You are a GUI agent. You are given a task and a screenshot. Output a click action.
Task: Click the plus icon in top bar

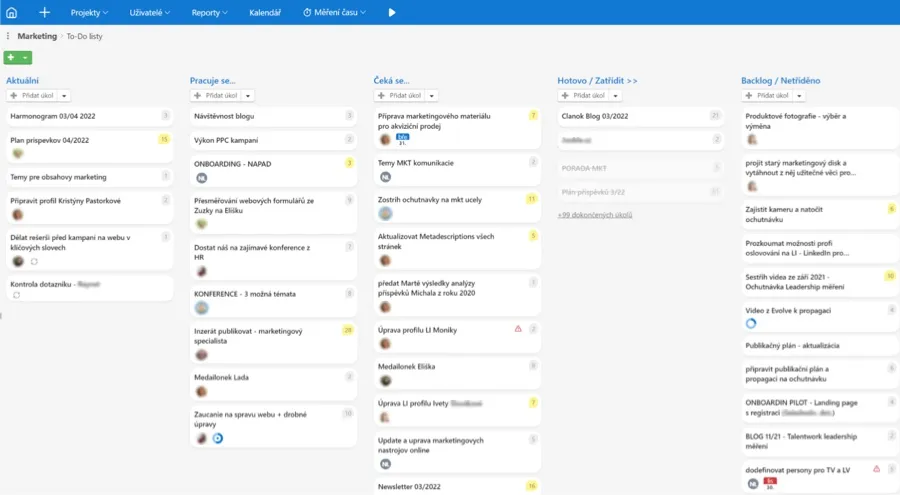pos(44,12)
